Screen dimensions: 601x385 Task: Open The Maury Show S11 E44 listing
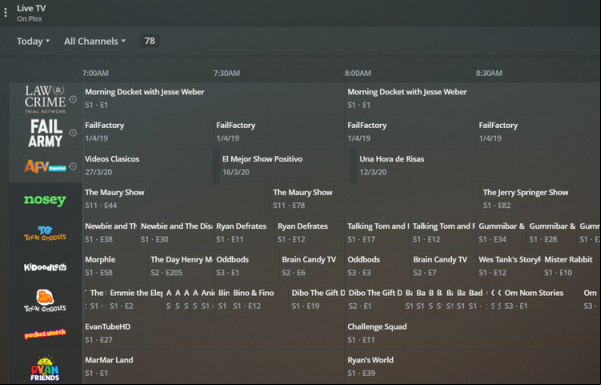[x=176, y=199]
